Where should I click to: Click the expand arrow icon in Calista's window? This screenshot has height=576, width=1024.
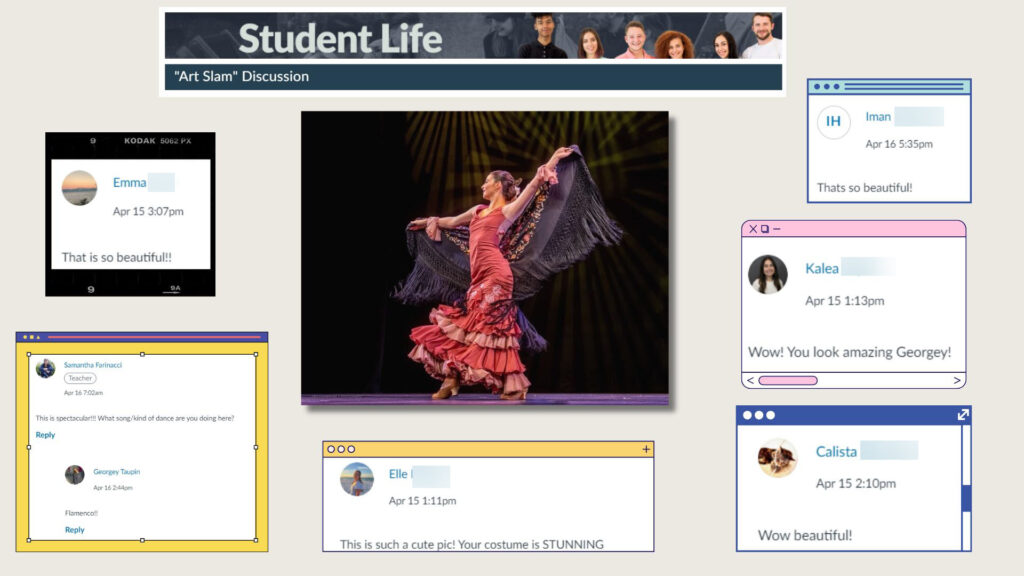962,415
